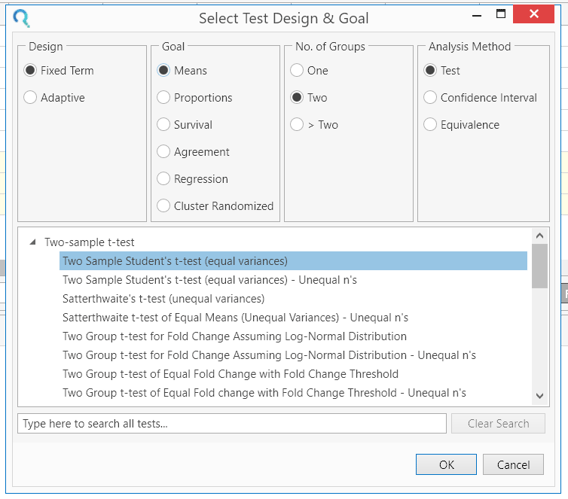Select Regression under Goal
568x499 pixels.
click(x=192, y=179)
